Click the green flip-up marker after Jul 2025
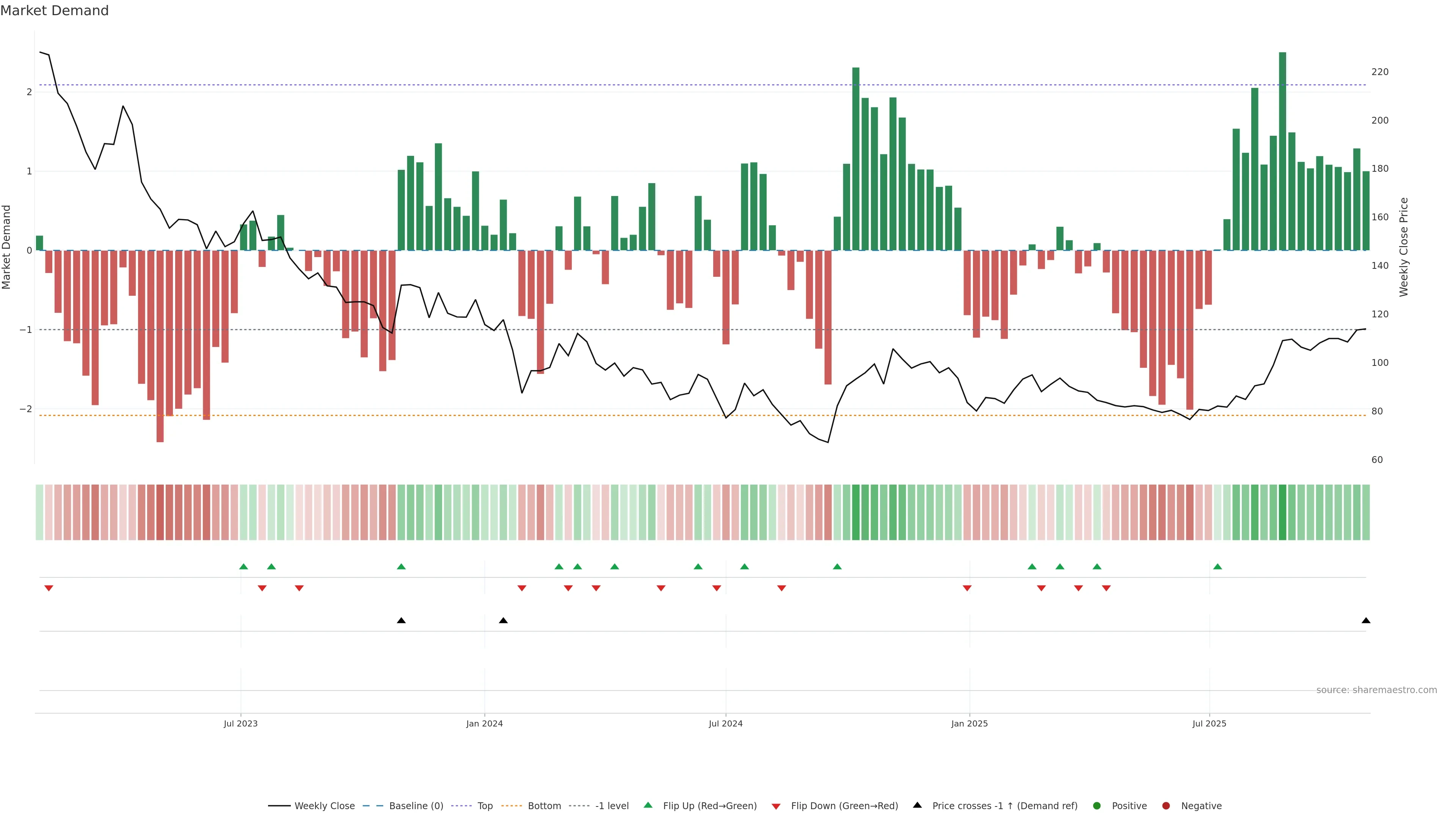 coord(1218,567)
